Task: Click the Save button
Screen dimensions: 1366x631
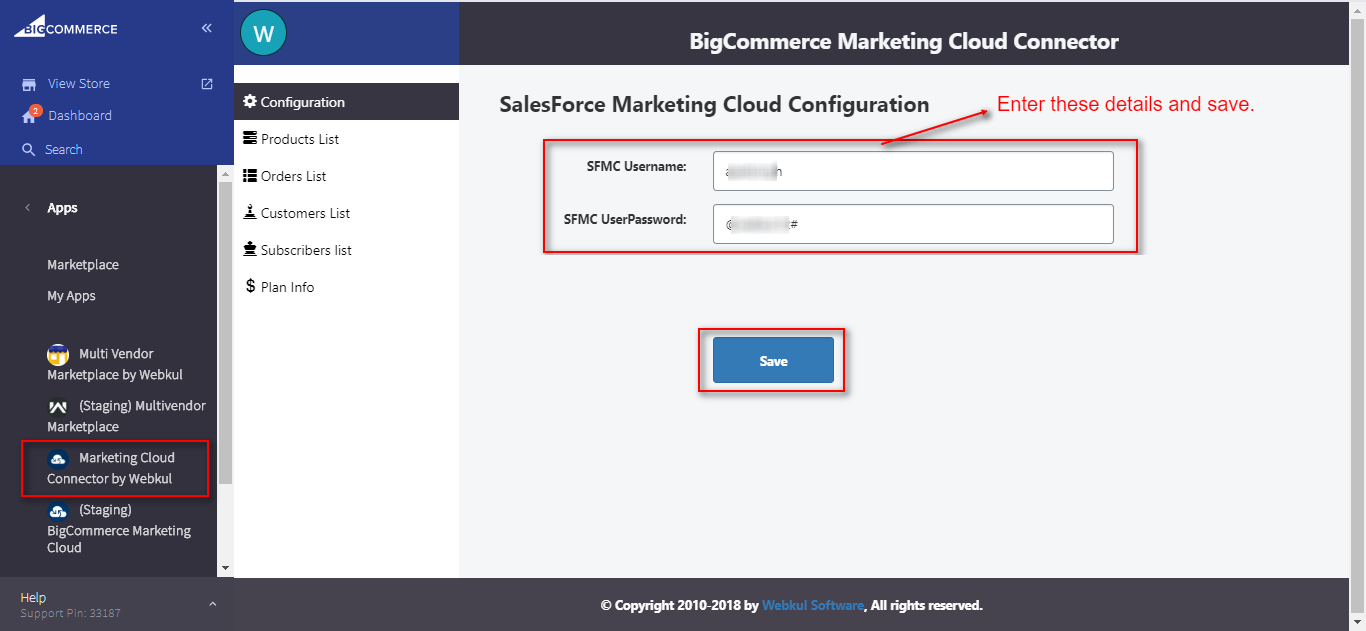Action: pos(773,361)
